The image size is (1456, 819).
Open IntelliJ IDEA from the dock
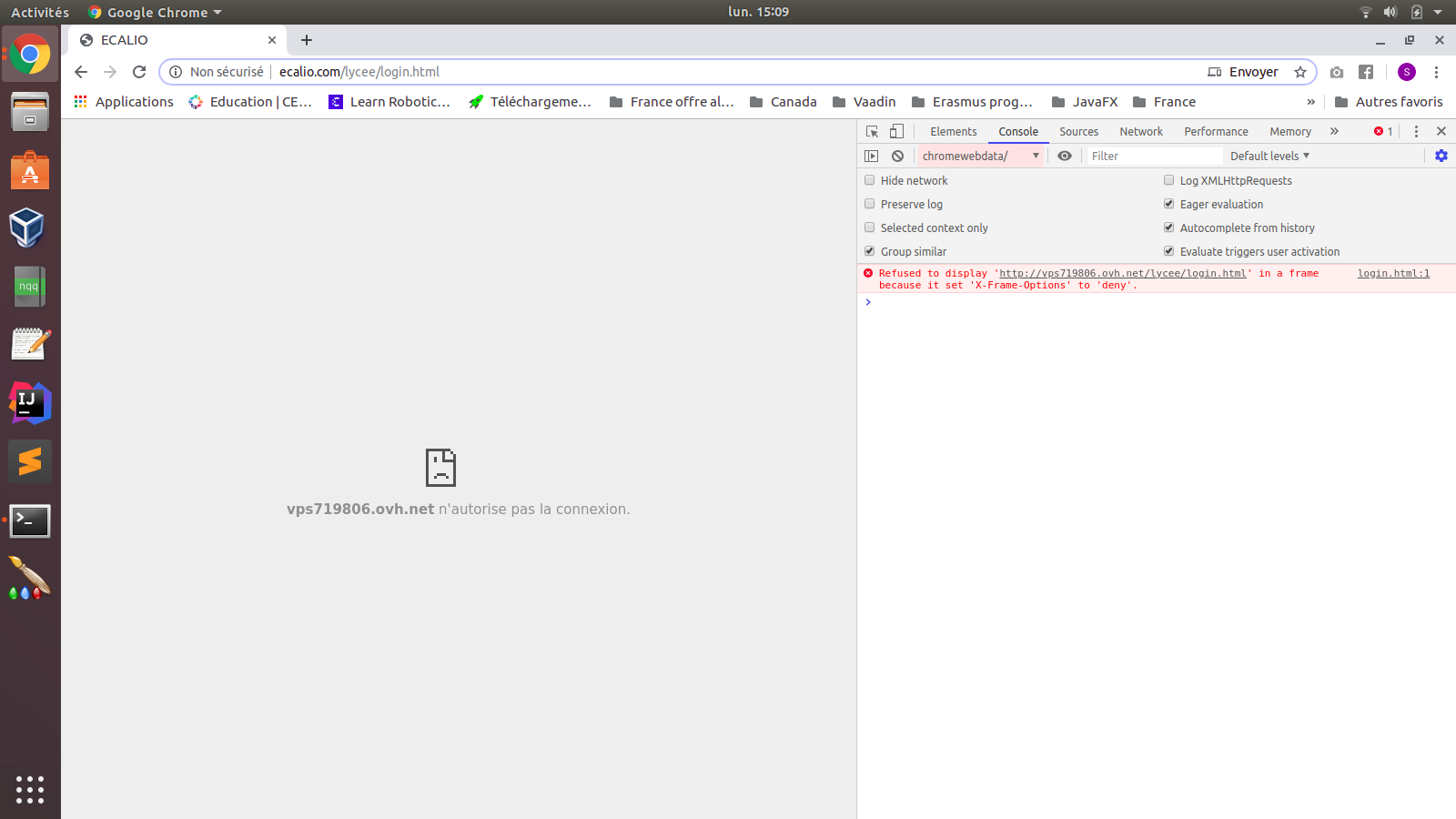(30, 402)
